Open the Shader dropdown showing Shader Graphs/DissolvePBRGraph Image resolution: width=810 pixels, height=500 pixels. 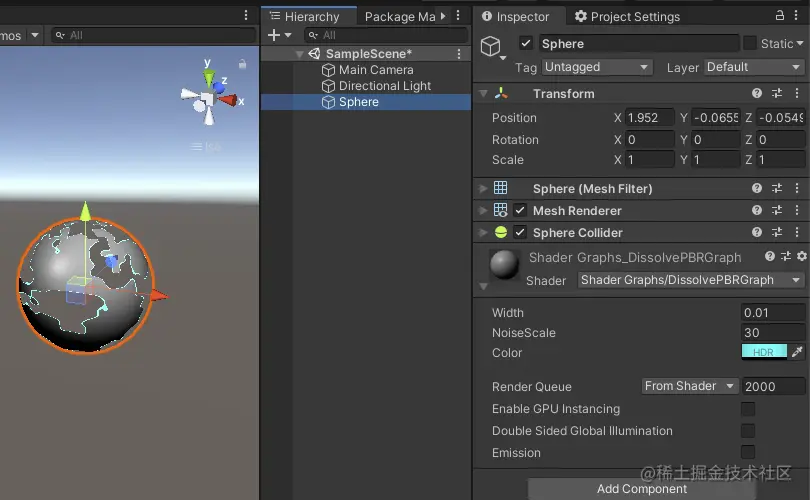click(691, 280)
